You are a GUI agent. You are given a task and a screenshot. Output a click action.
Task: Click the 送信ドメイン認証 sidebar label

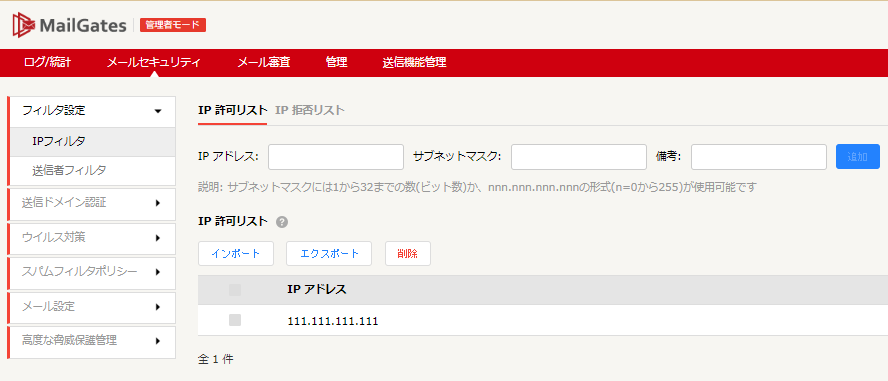64,203
